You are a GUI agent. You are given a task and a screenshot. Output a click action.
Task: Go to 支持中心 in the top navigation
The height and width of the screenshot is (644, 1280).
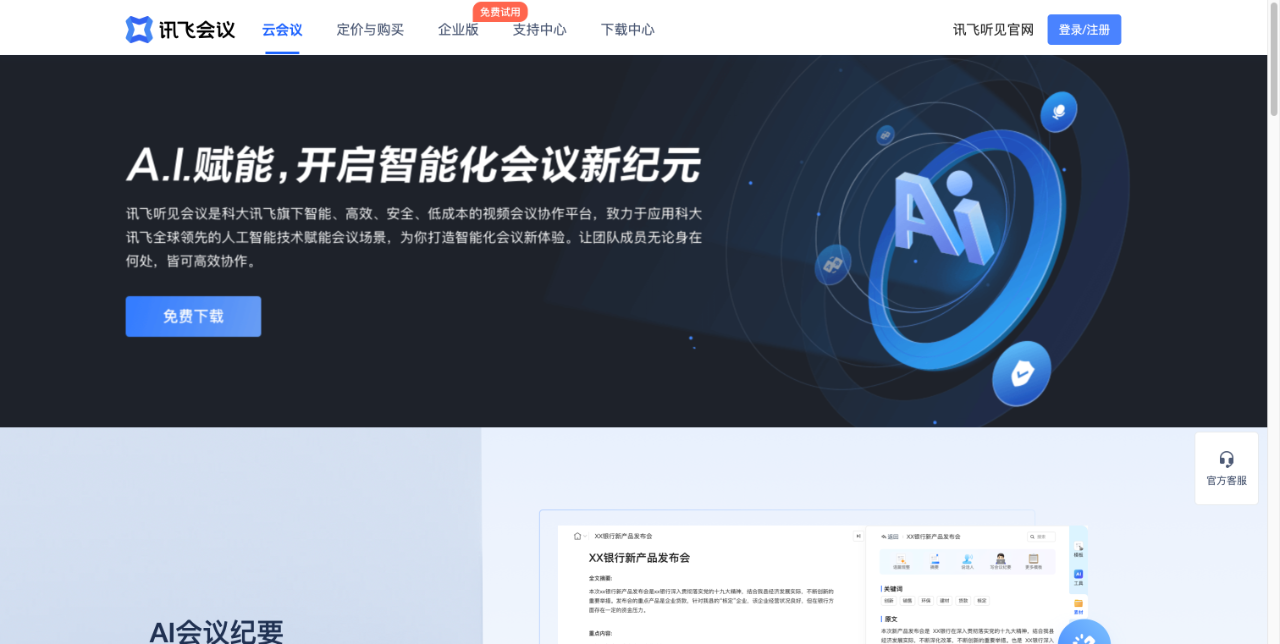coord(539,30)
